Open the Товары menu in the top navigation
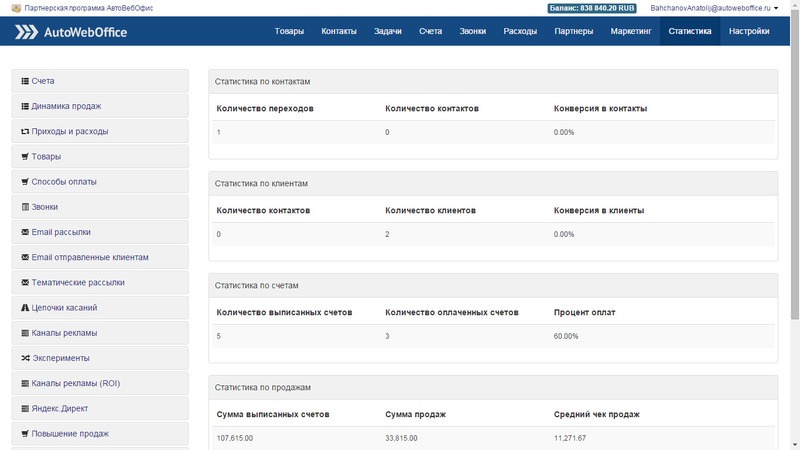Image resolution: width=800 pixels, height=450 pixels. coord(289,31)
